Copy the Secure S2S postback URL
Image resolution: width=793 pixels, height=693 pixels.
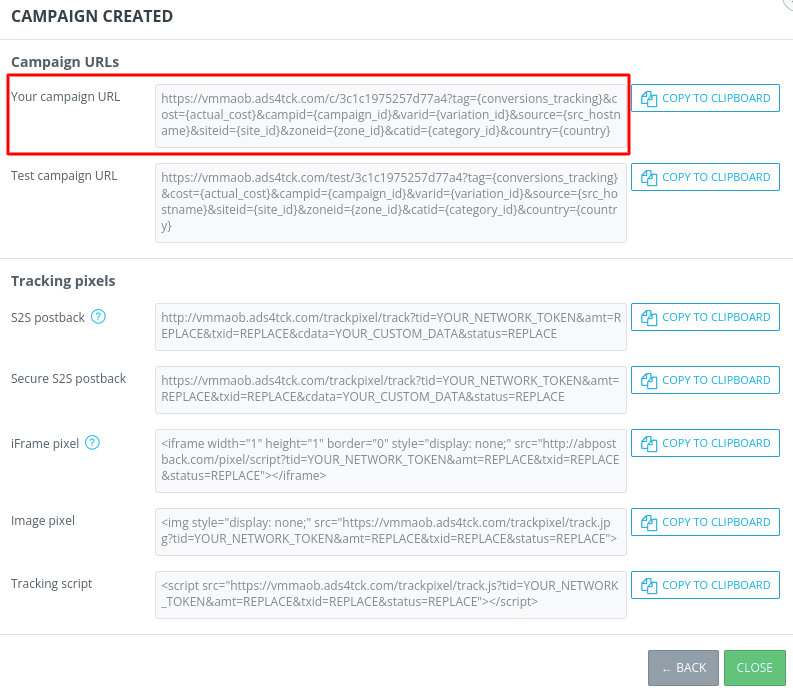click(x=705, y=380)
